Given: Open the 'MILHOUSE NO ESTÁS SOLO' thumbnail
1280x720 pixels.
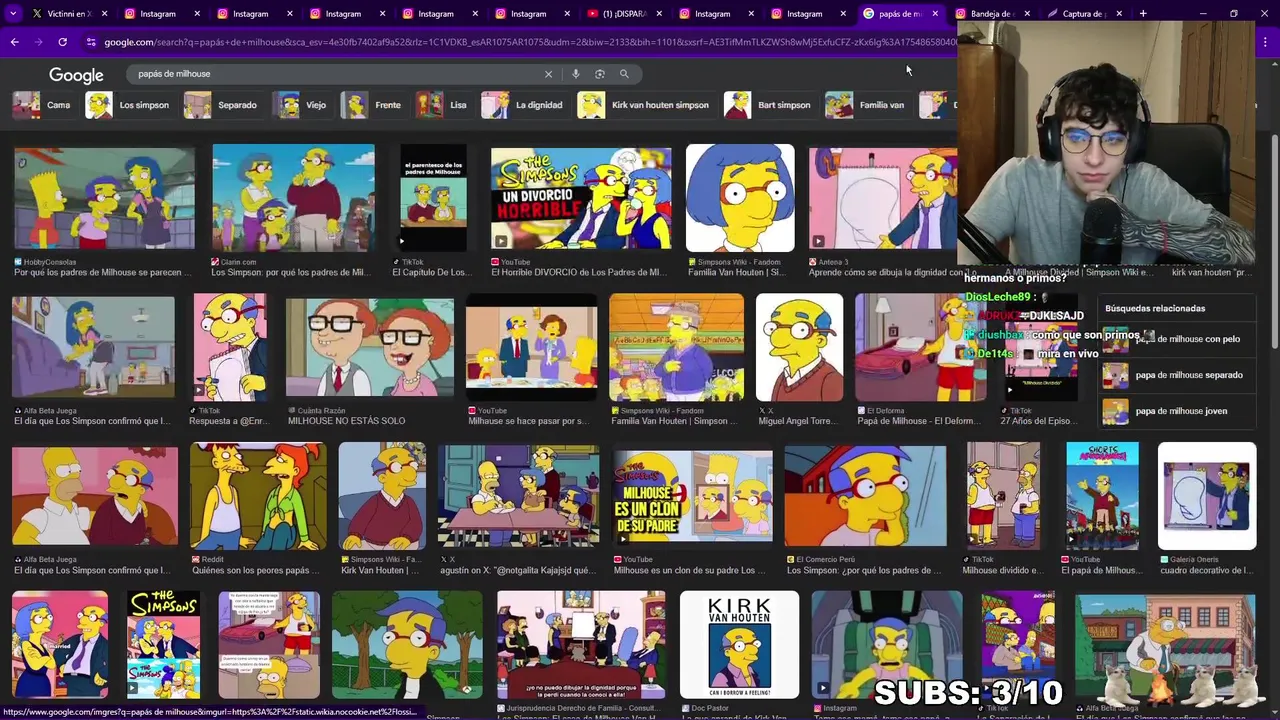Looking at the screenshot, I should pos(370,347).
